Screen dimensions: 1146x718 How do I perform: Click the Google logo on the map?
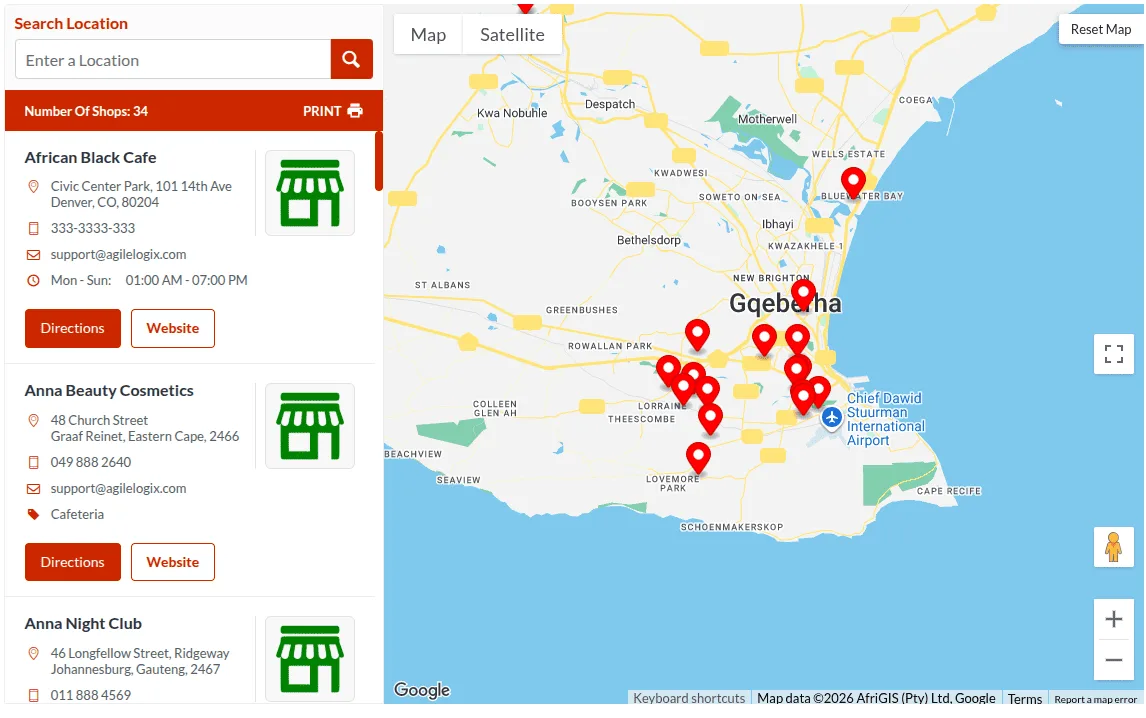[x=422, y=689]
